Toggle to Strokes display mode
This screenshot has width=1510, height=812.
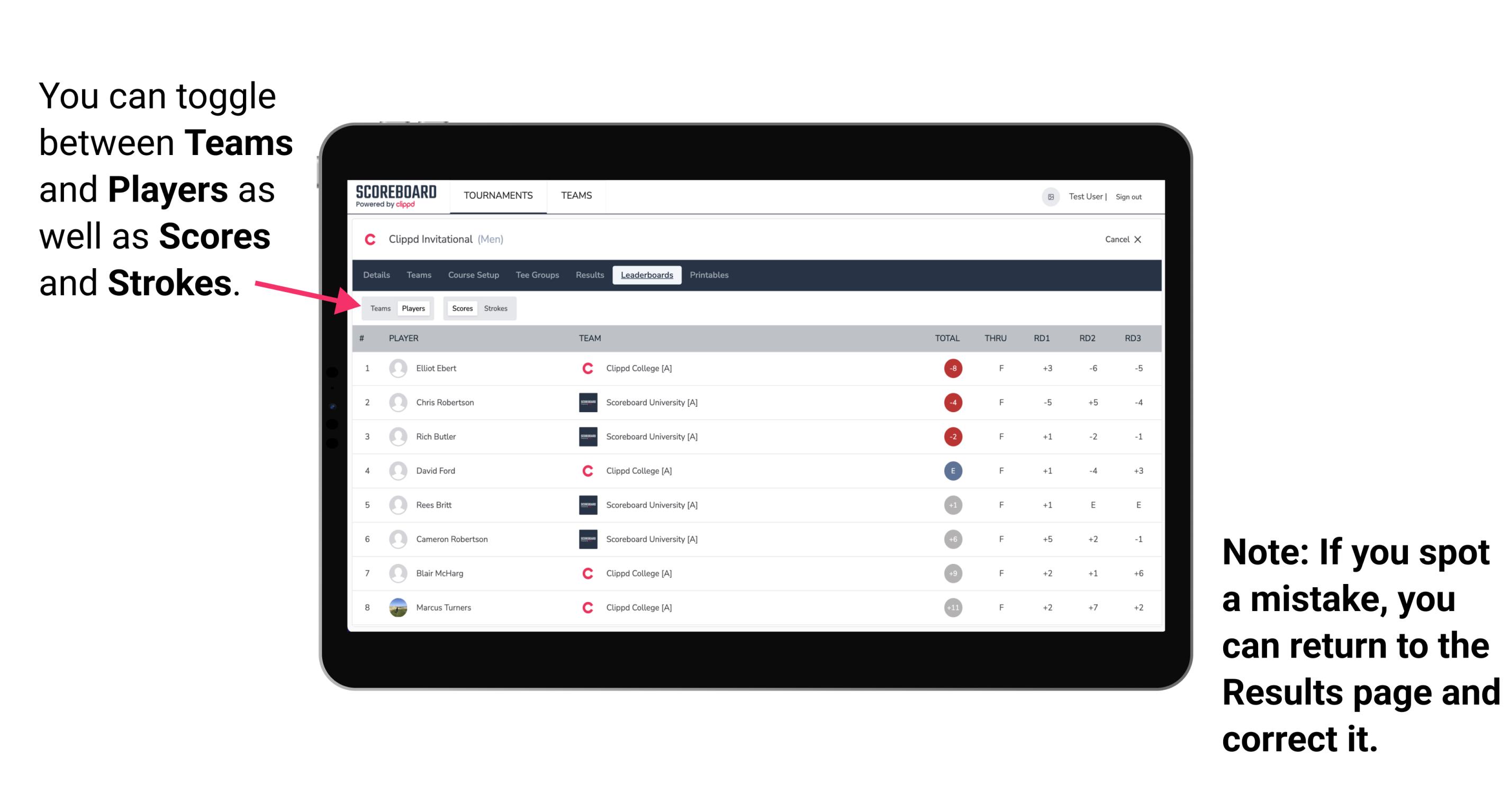click(x=495, y=308)
